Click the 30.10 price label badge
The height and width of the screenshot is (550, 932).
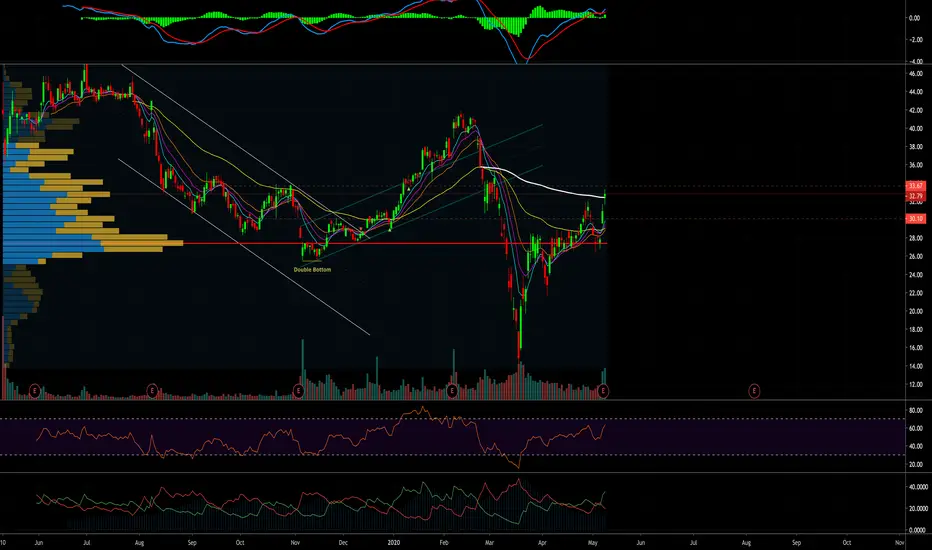click(915, 219)
